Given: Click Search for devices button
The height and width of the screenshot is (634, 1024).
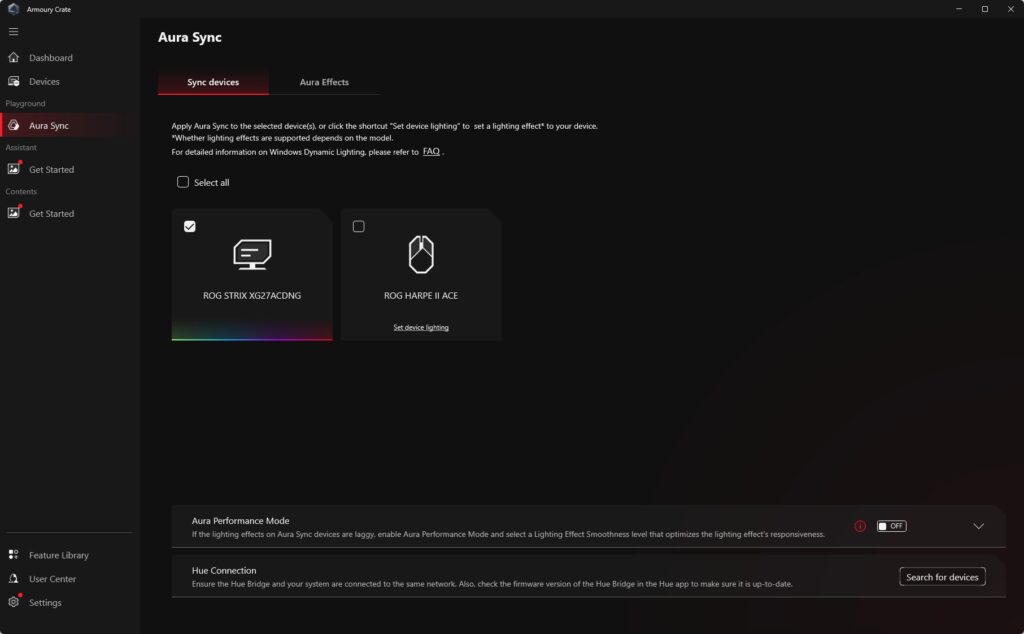Looking at the screenshot, I should click(942, 577).
